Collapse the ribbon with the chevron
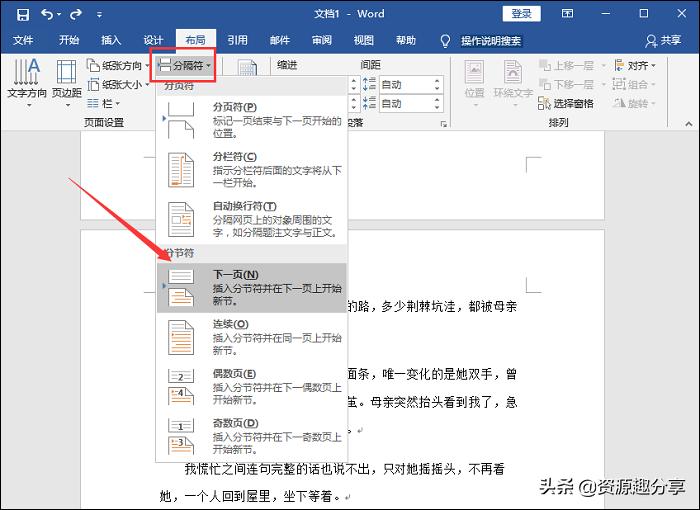The image size is (700, 510). click(x=688, y=124)
